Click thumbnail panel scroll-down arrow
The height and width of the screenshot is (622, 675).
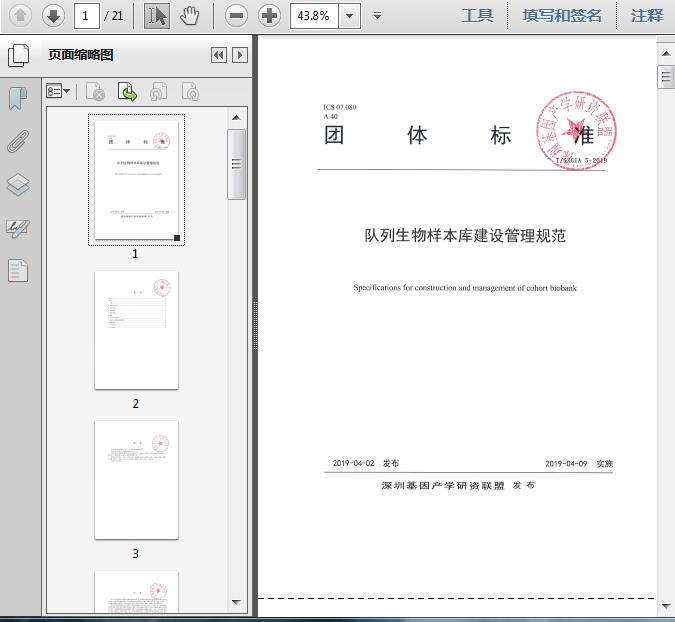click(x=236, y=602)
